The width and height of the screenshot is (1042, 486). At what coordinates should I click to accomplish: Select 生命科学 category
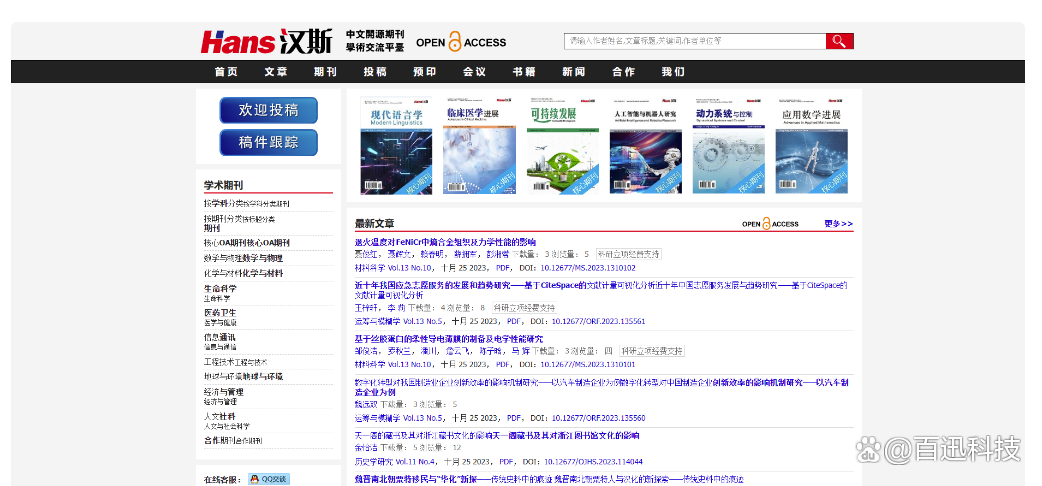point(220,293)
